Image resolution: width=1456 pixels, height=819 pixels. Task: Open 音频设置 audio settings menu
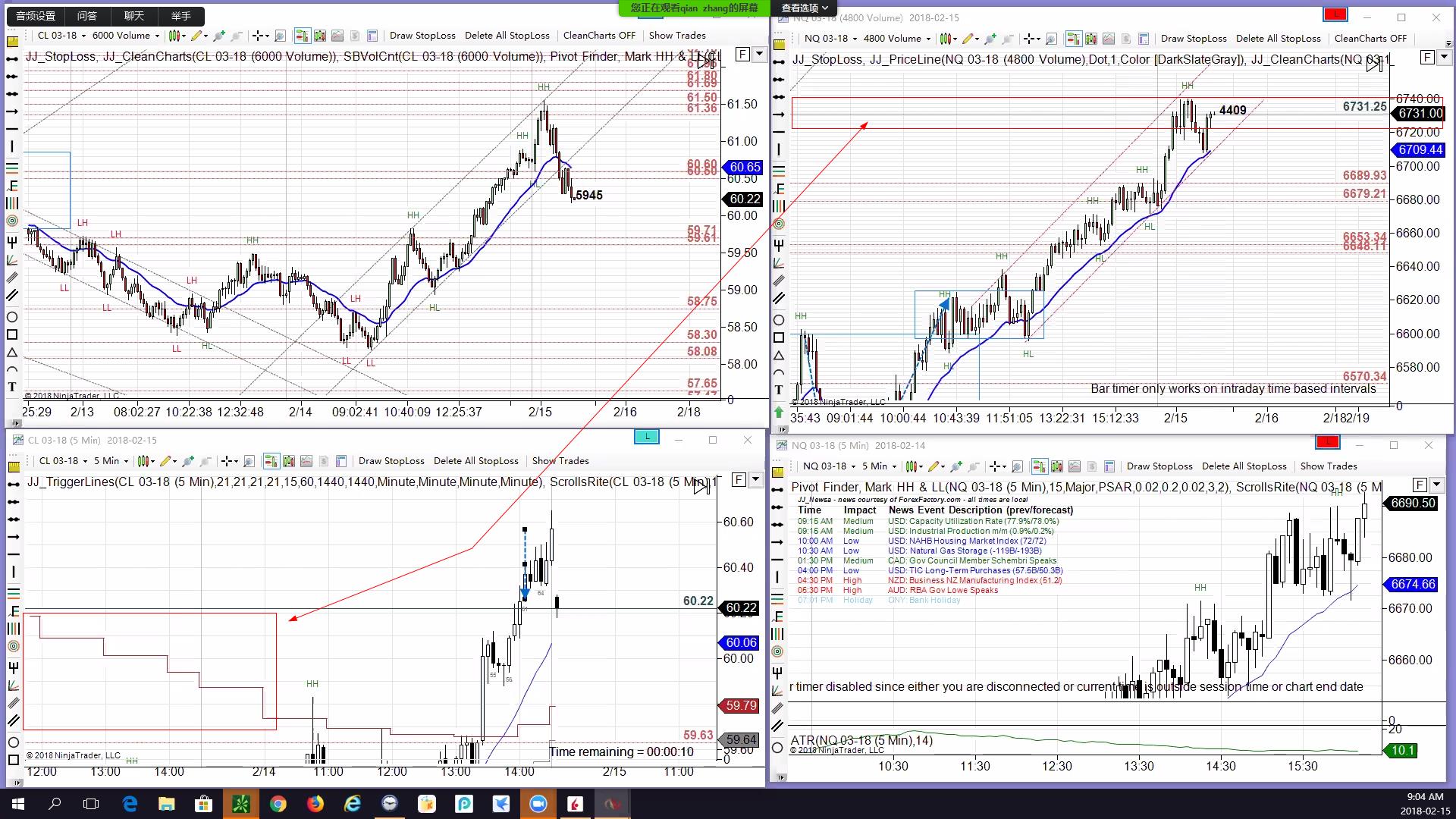[36, 15]
